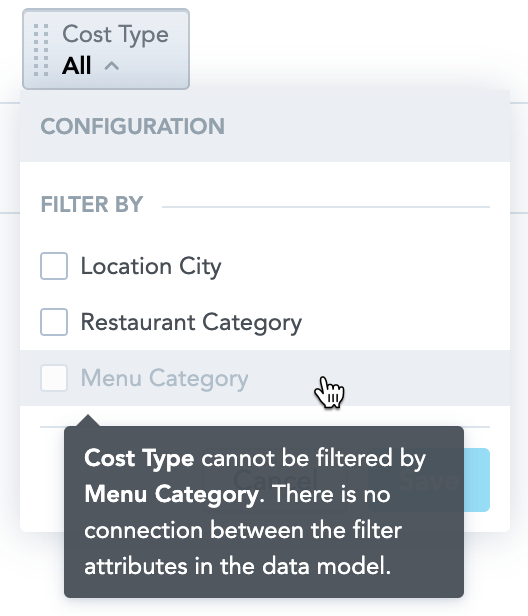The width and height of the screenshot is (528, 616).
Task: Click the CONFIGURATION header bar
Action: pos(265,126)
